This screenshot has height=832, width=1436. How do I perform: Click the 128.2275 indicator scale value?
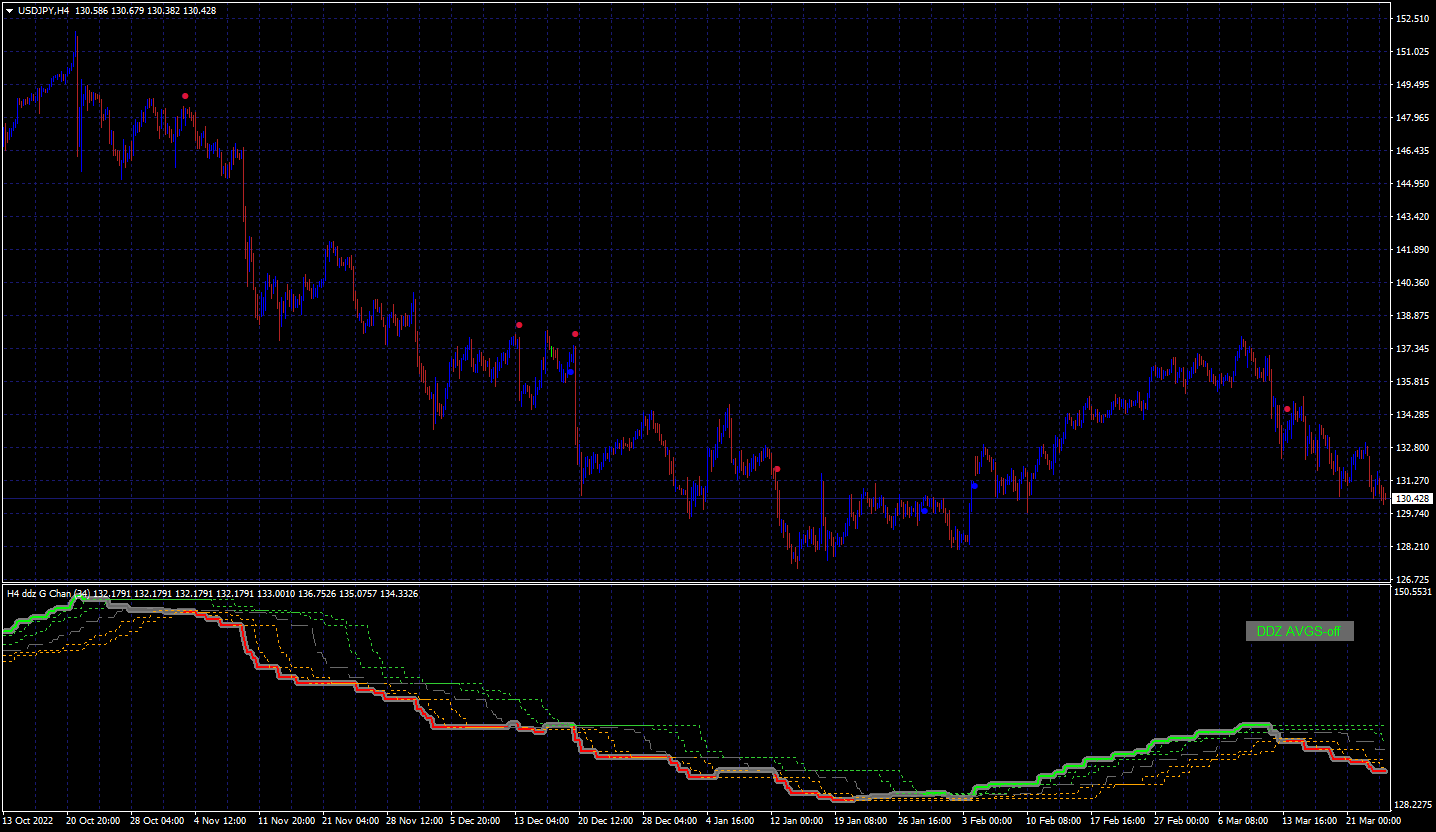(x=1414, y=805)
